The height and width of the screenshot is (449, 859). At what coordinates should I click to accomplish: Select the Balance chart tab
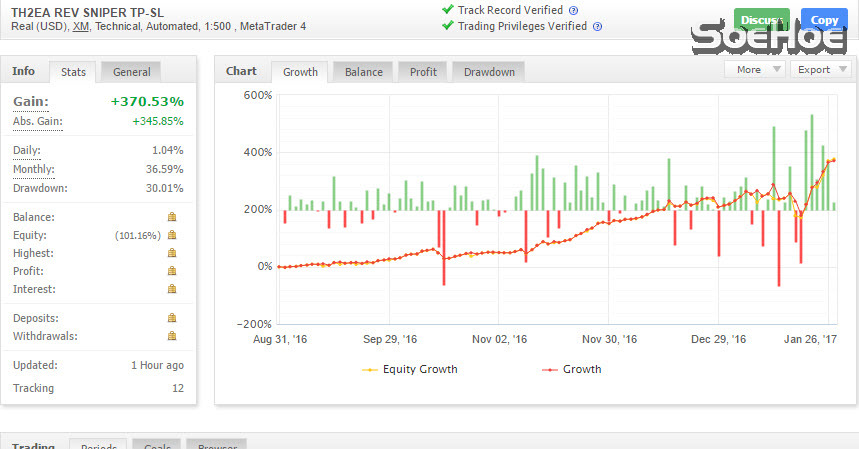tap(364, 72)
